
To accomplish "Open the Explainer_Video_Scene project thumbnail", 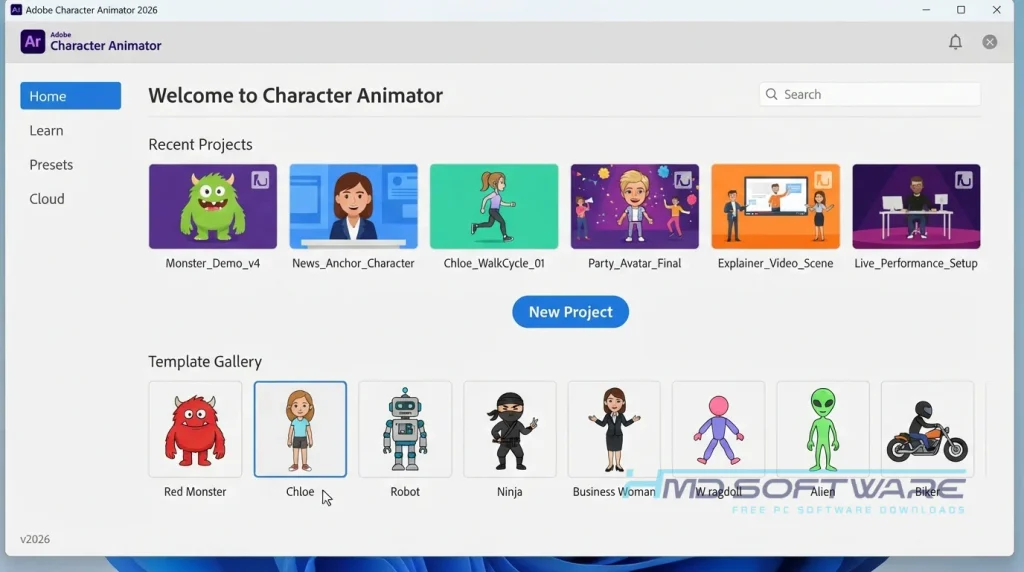I will tap(775, 206).
